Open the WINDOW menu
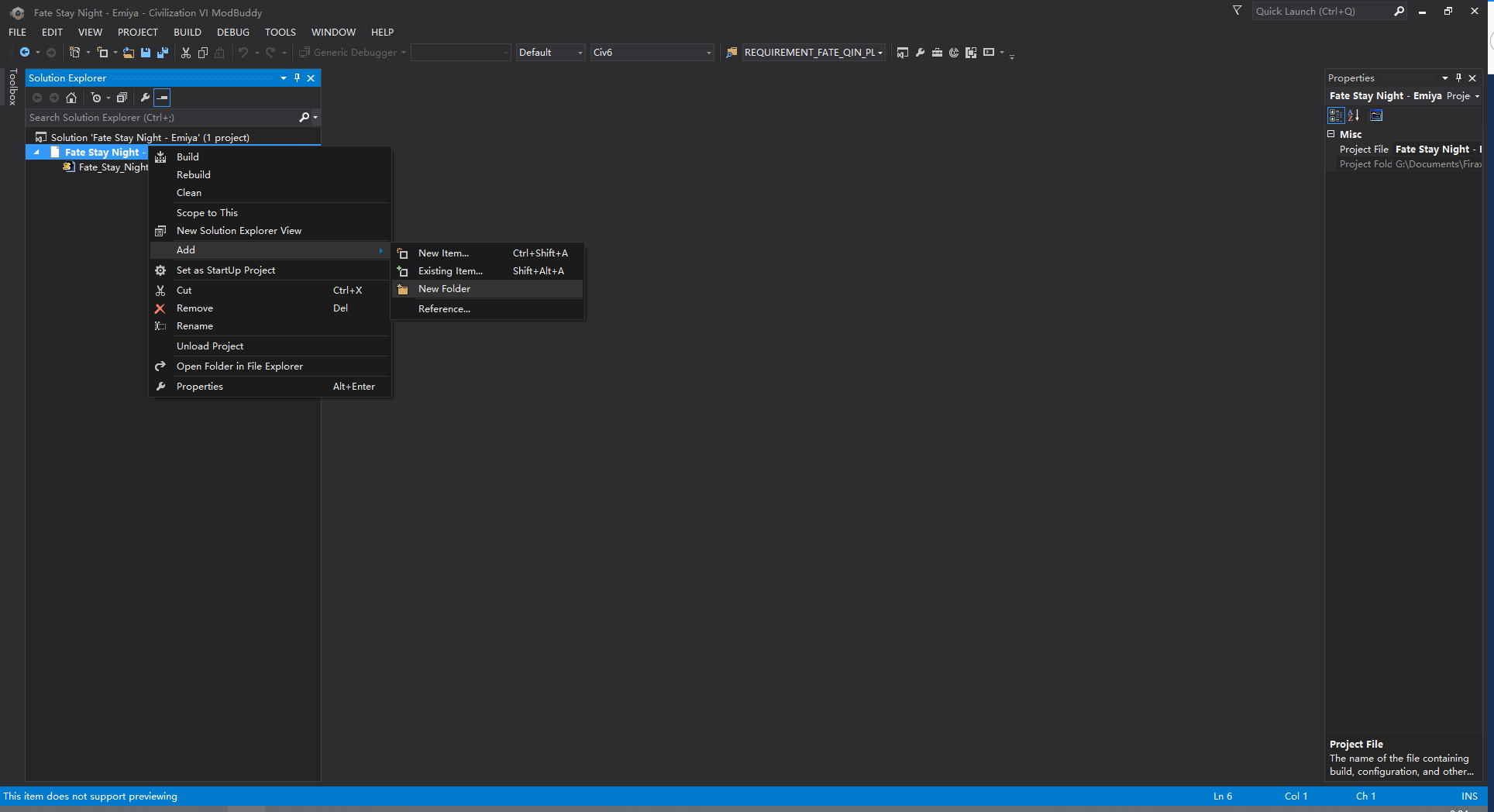The height and width of the screenshot is (812, 1494). 333,32
